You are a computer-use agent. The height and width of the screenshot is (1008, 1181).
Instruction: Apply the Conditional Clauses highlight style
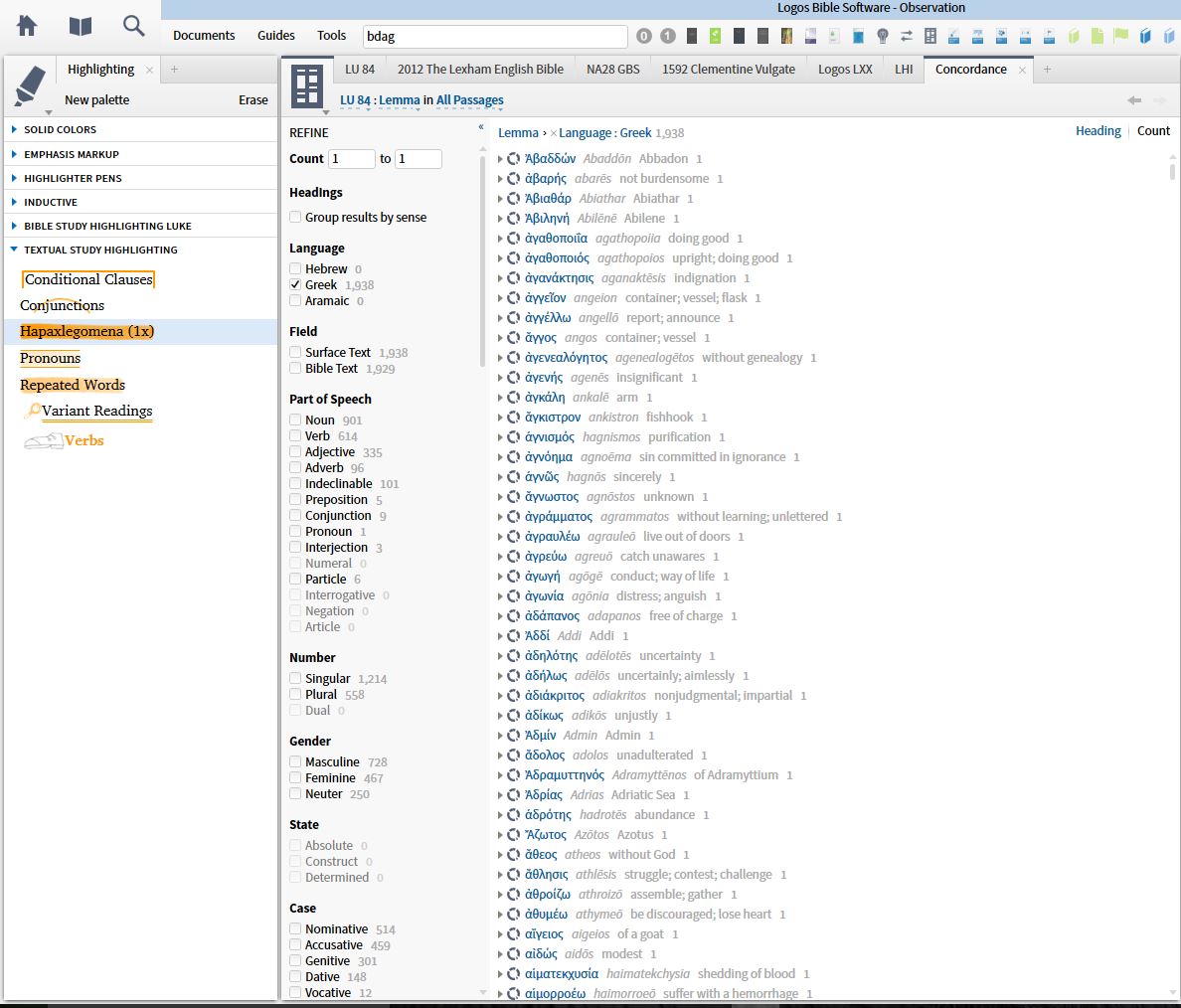[88, 279]
